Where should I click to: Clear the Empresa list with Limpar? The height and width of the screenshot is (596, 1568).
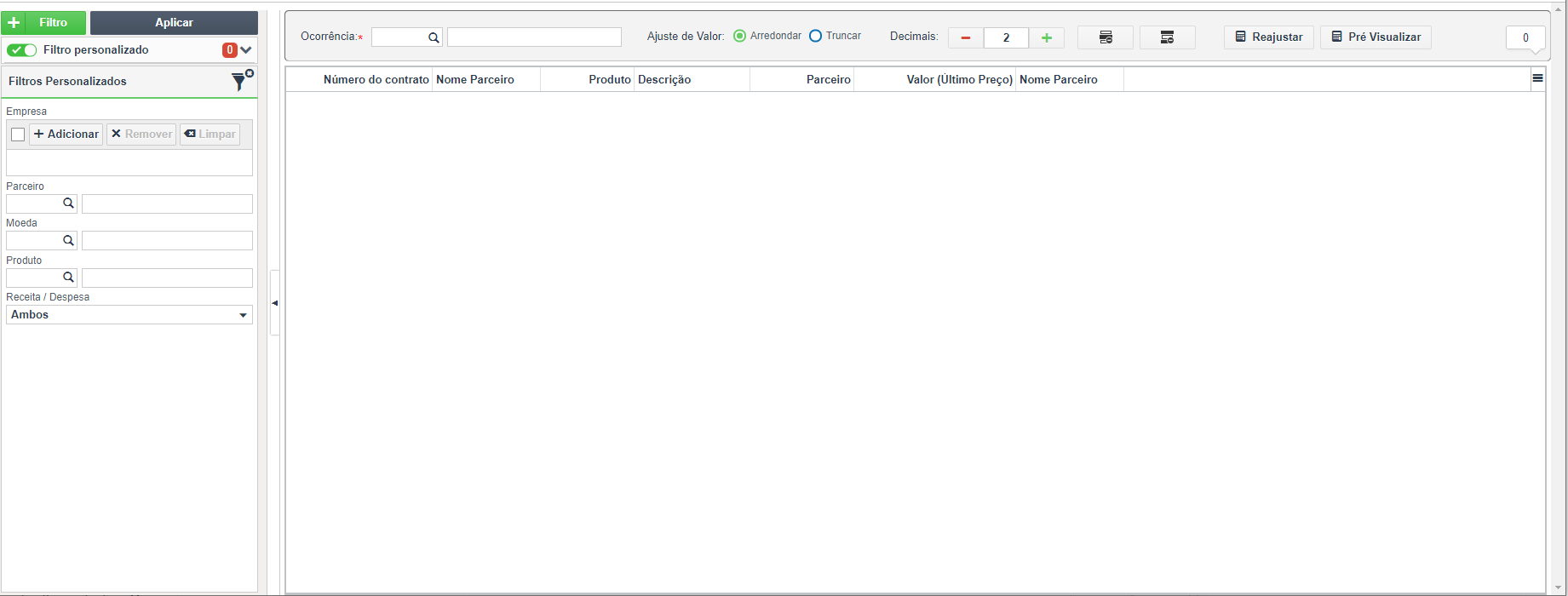210,135
